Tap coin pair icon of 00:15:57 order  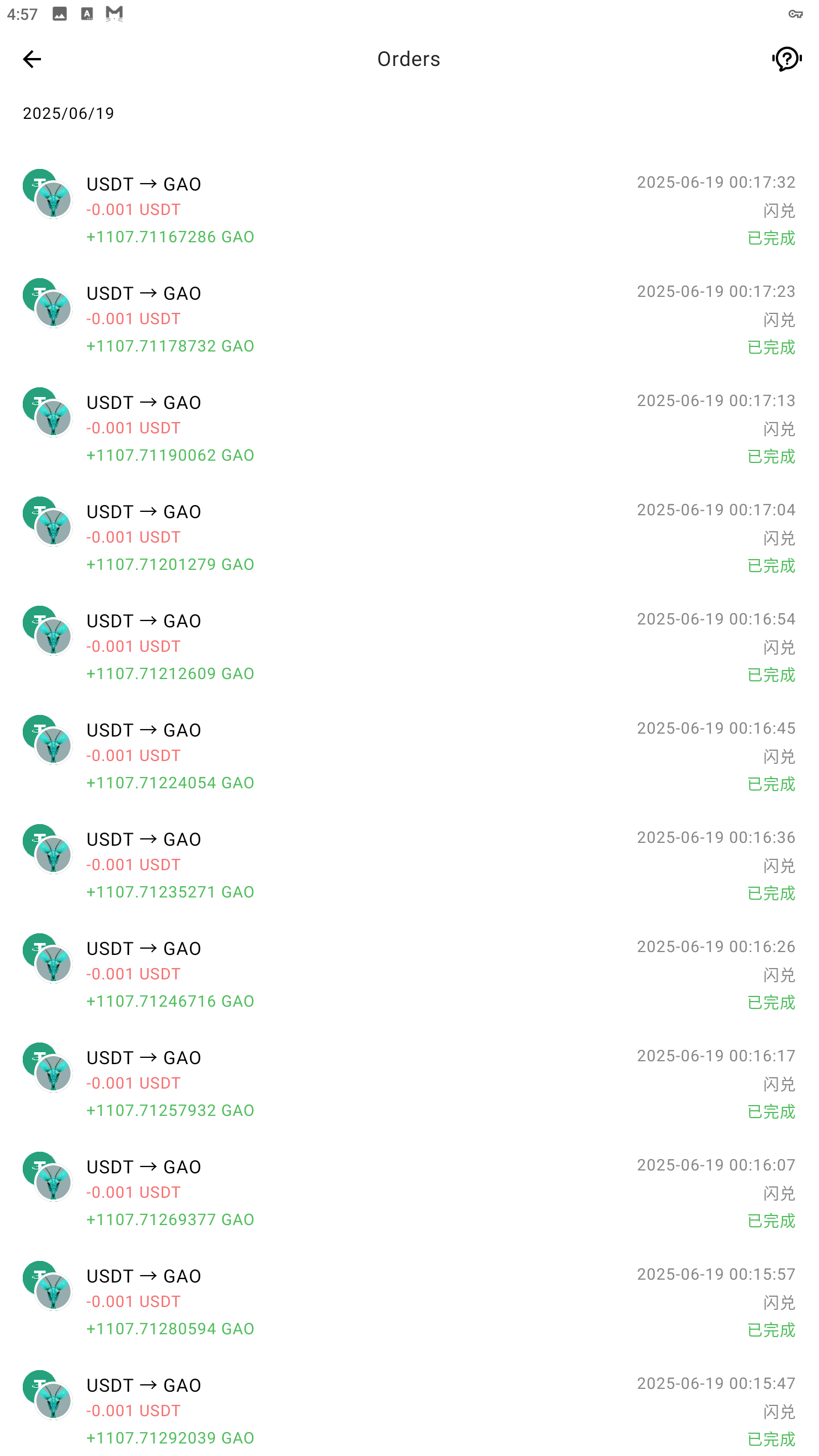[x=48, y=1286]
